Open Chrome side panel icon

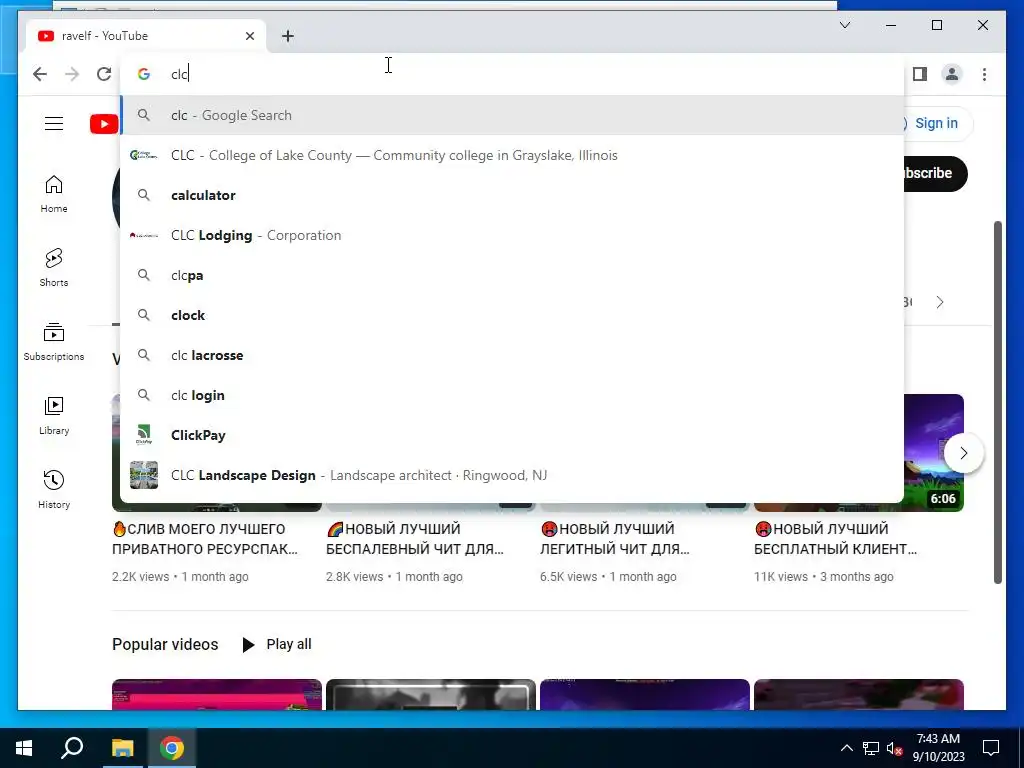pyautogui.click(x=920, y=74)
